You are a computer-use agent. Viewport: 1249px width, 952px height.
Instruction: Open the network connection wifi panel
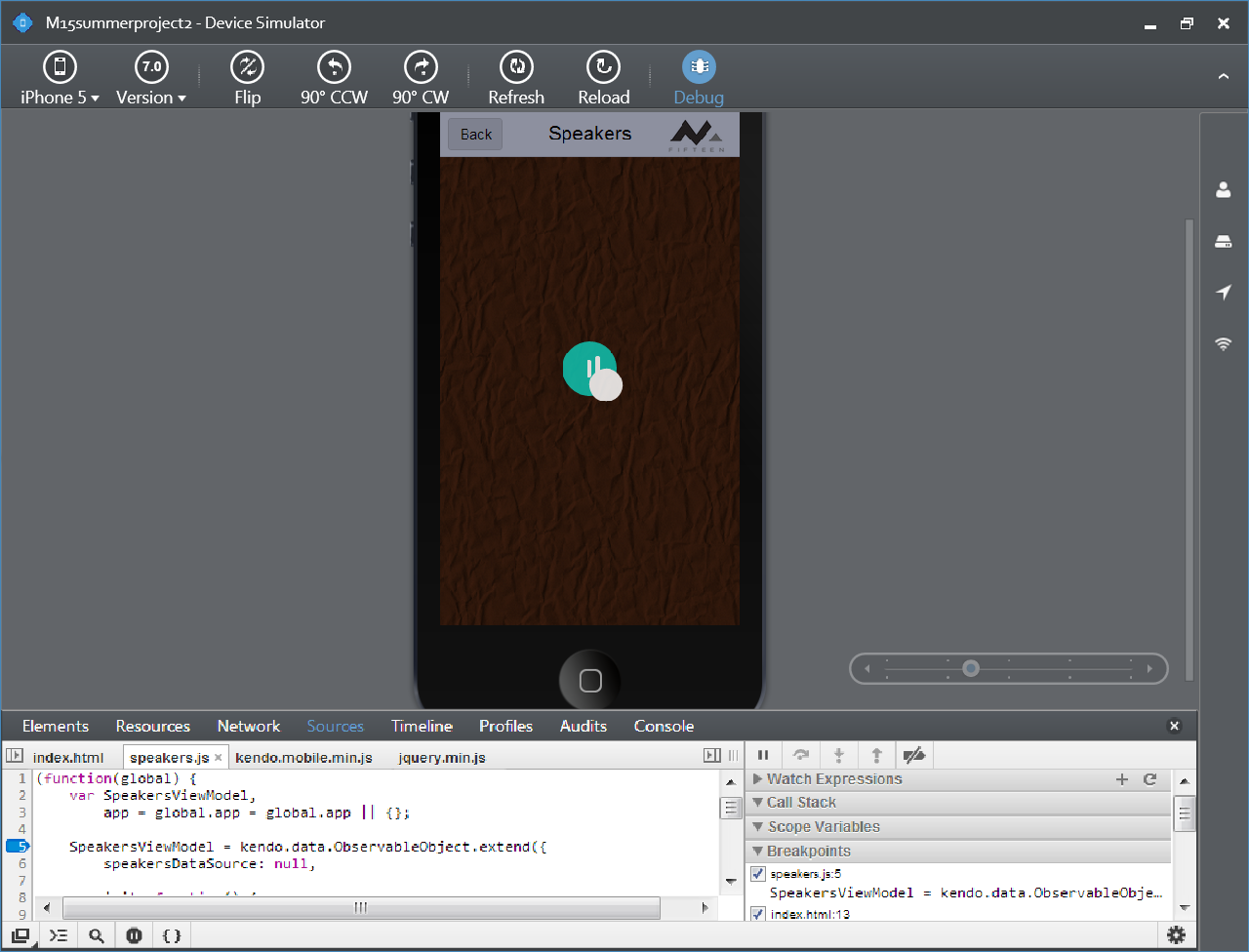(x=1223, y=343)
